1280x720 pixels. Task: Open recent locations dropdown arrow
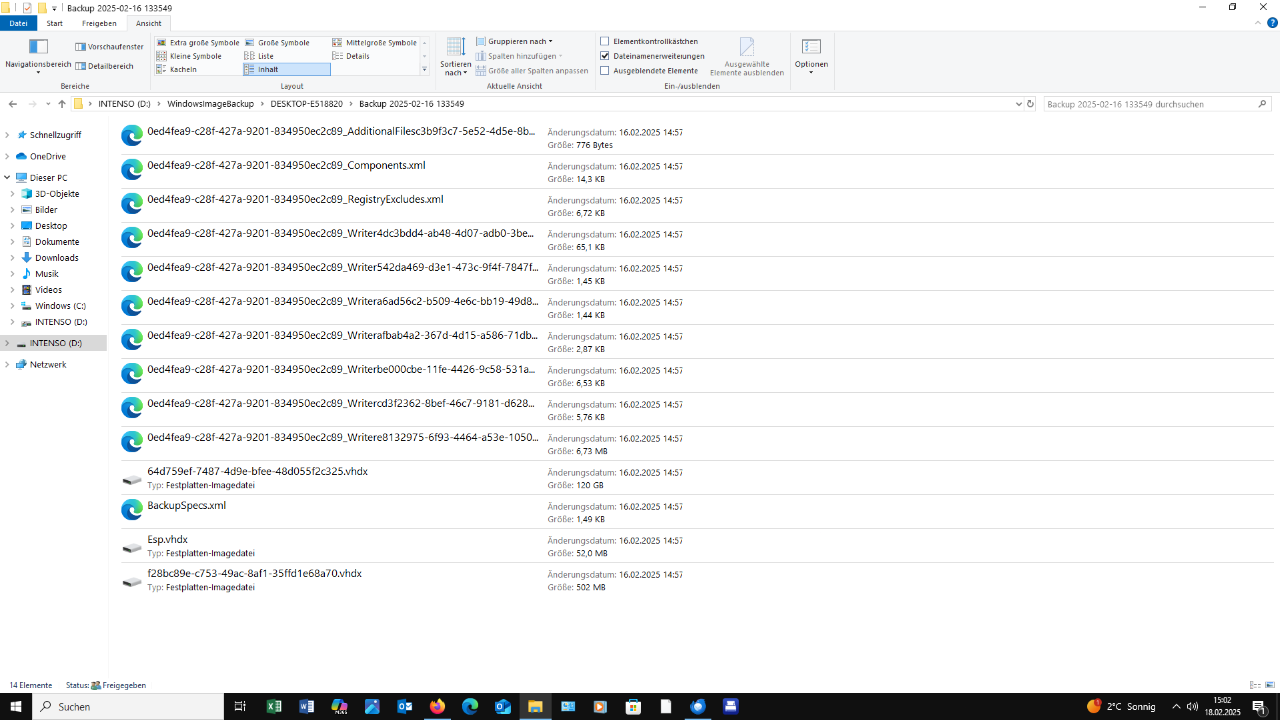(48, 104)
